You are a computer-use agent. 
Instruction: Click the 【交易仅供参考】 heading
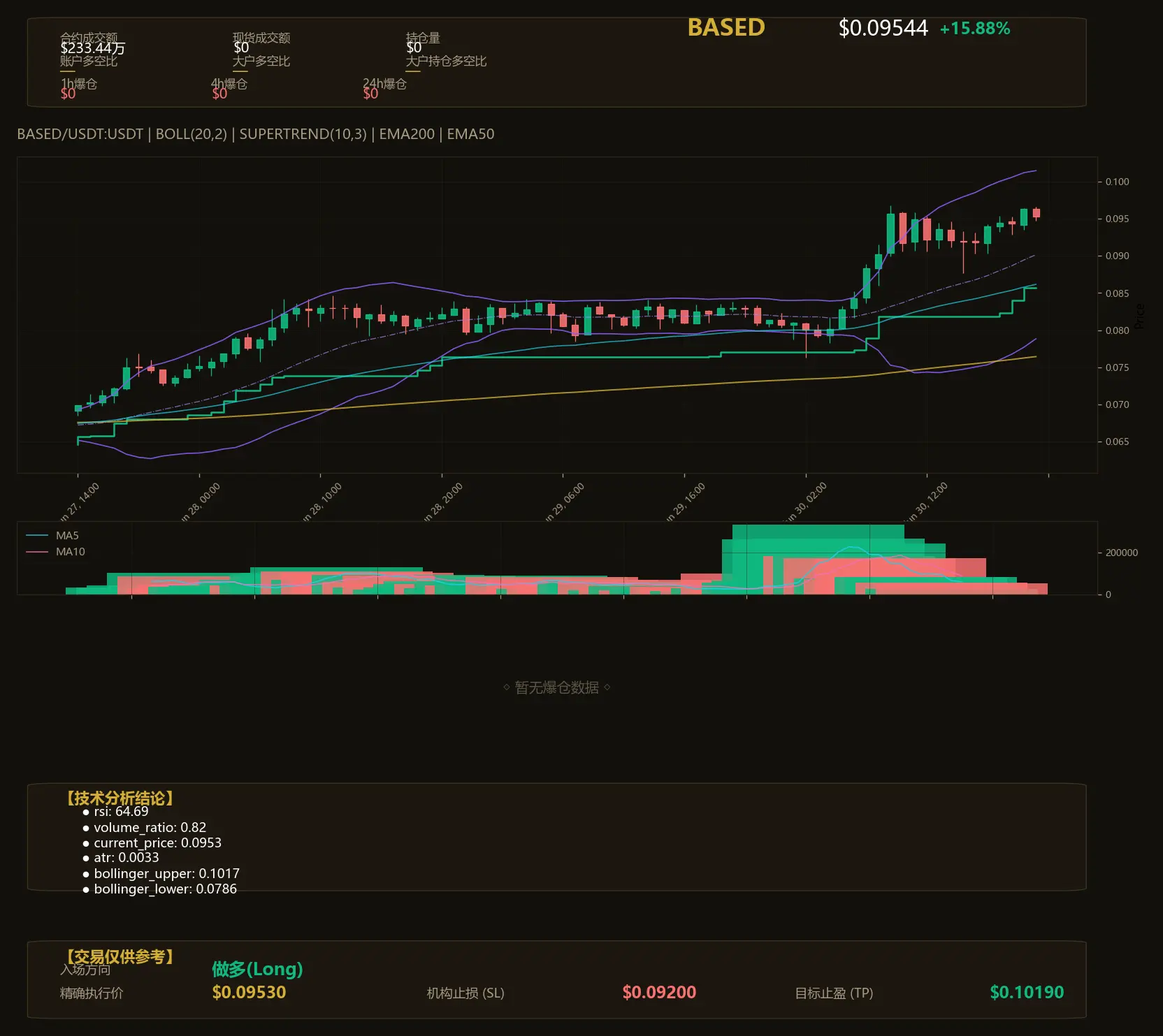pyautogui.click(x=120, y=956)
